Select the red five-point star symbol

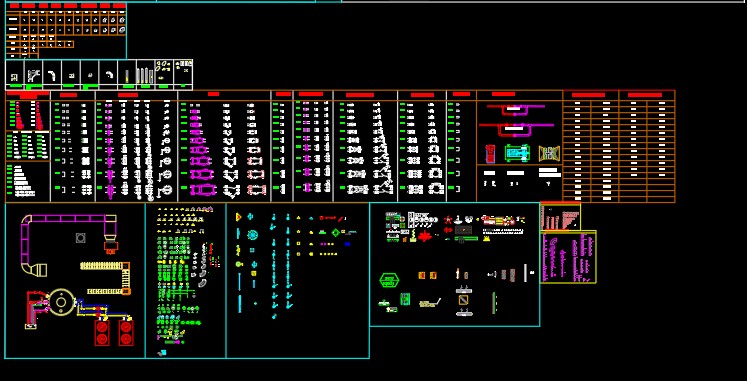point(448,220)
